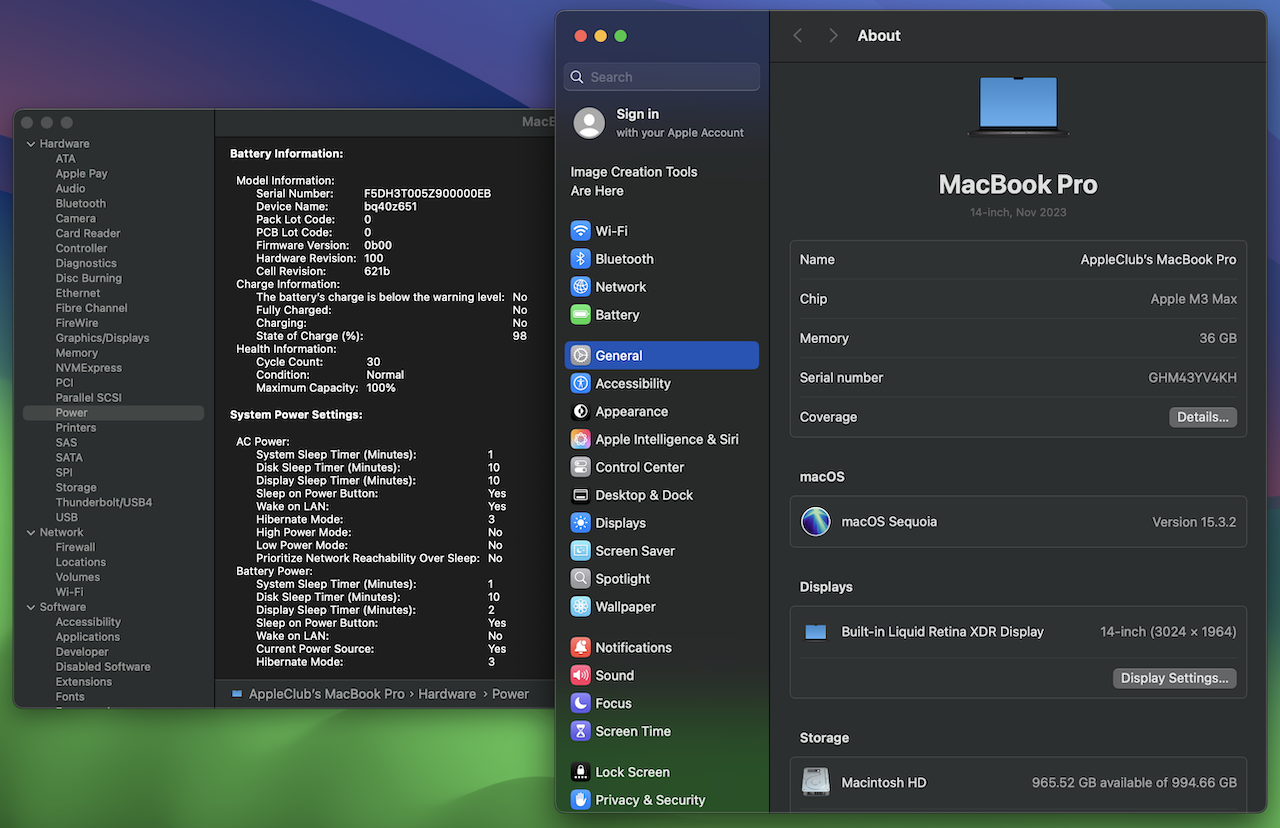Click the Focus moon icon

[580, 703]
